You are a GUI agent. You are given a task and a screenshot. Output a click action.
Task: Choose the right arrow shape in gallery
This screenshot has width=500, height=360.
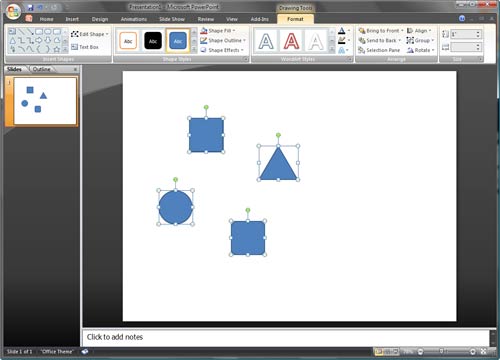39,41
